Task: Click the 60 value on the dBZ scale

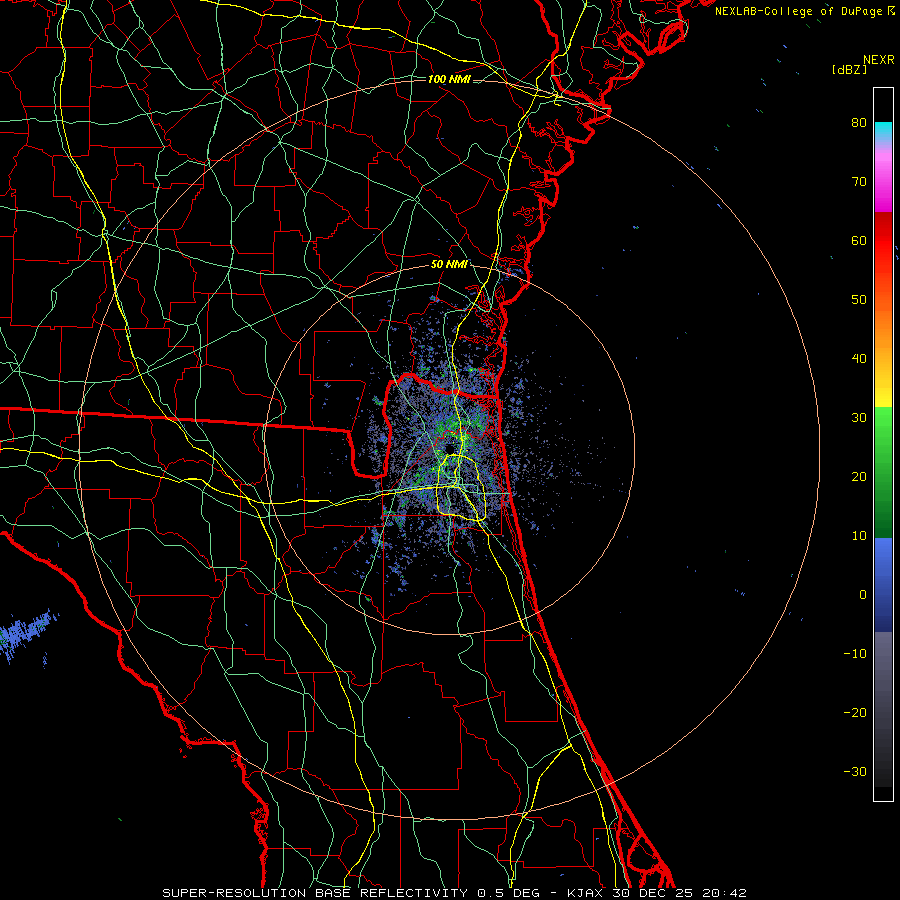Action: 859,240
